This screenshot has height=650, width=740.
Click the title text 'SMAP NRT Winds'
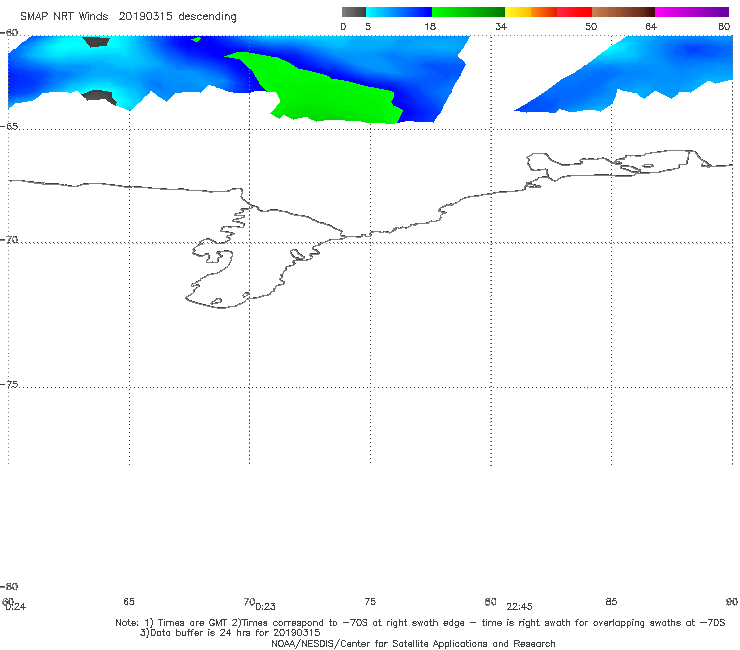coord(64,16)
